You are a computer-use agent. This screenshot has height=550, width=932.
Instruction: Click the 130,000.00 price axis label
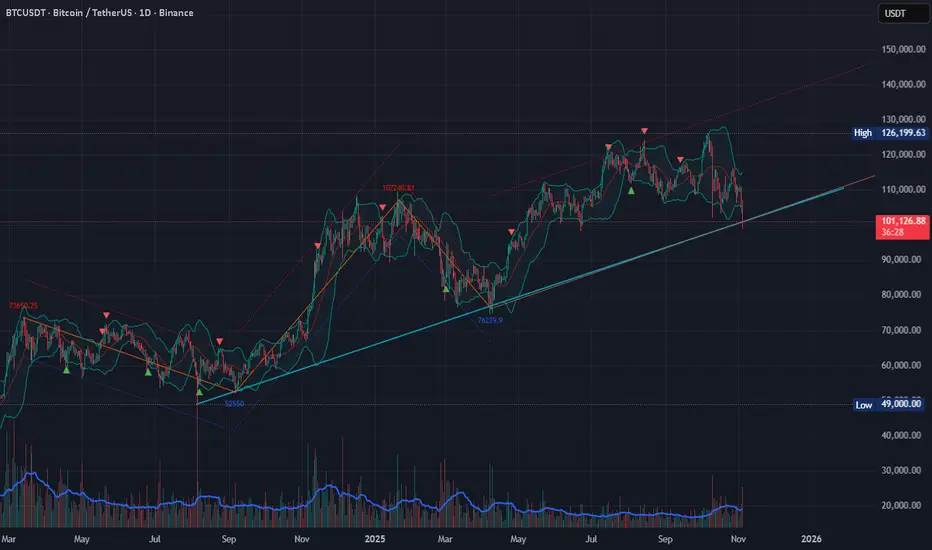pos(903,119)
